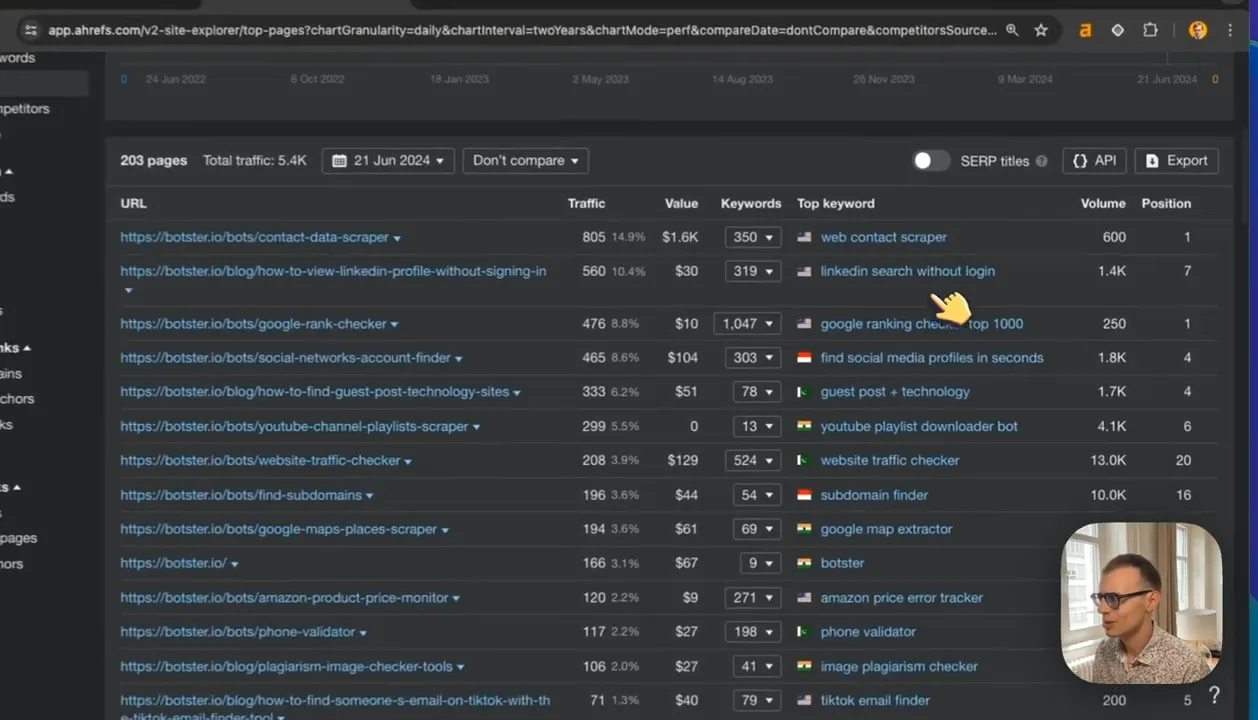The width and height of the screenshot is (1258, 720).
Task: Open the orange Ahrefs extension icon
Action: [x=1085, y=30]
